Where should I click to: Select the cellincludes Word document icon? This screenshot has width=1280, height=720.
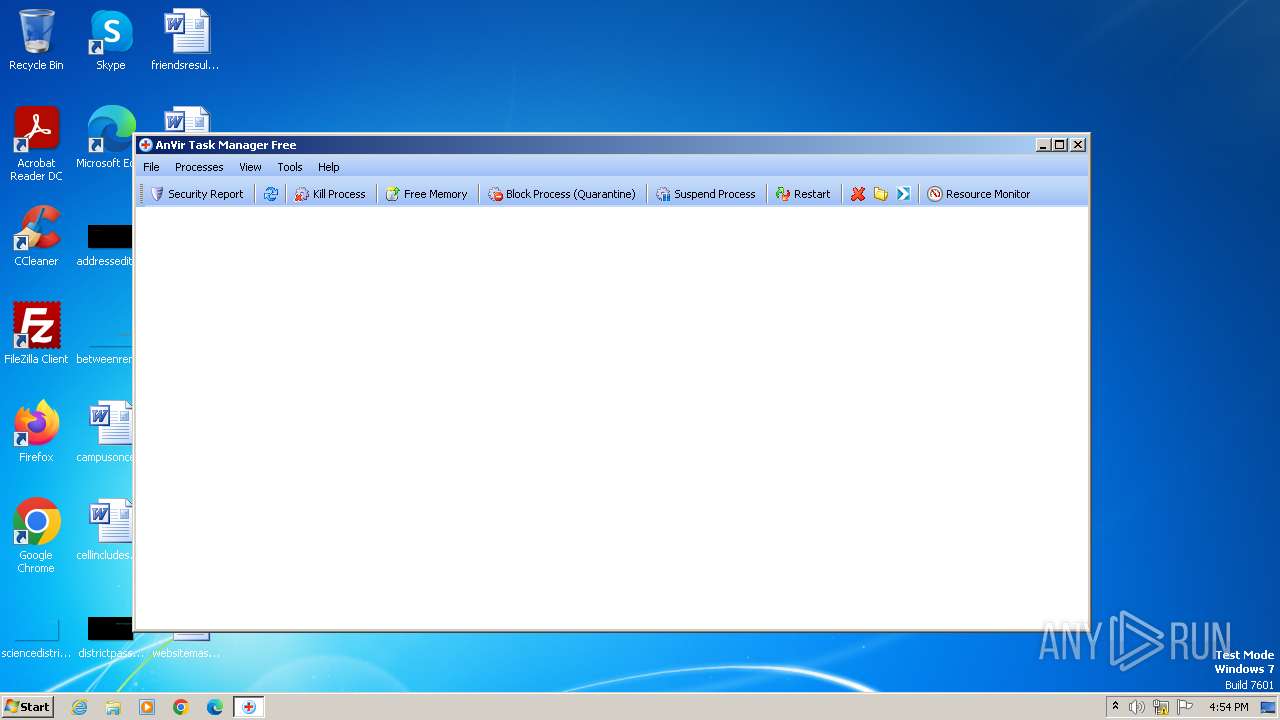(105, 529)
